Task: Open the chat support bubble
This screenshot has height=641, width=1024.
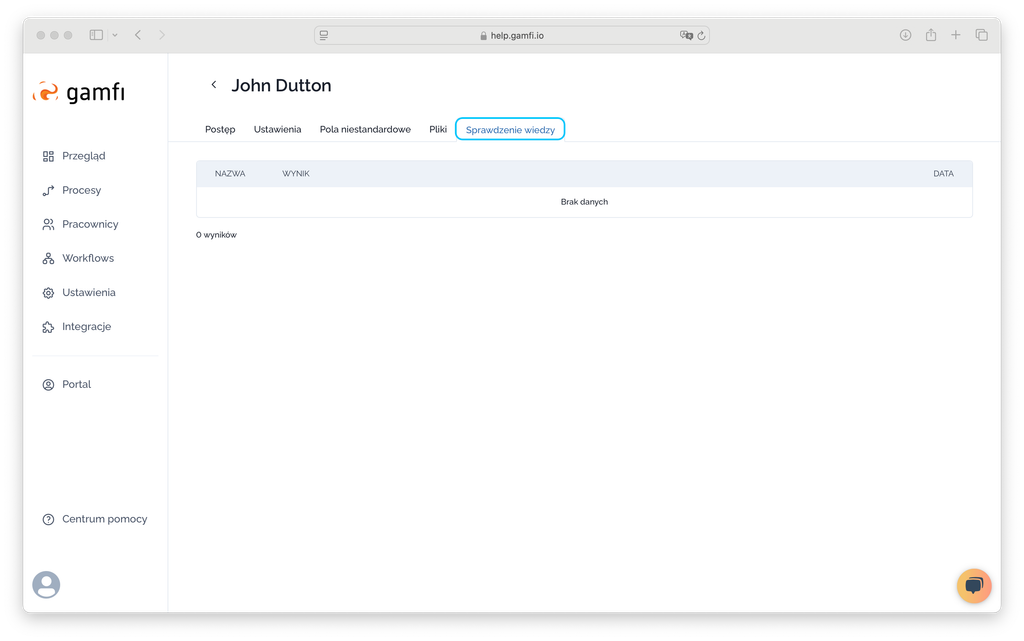Action: pyautogui.click(x=974, y=585)
